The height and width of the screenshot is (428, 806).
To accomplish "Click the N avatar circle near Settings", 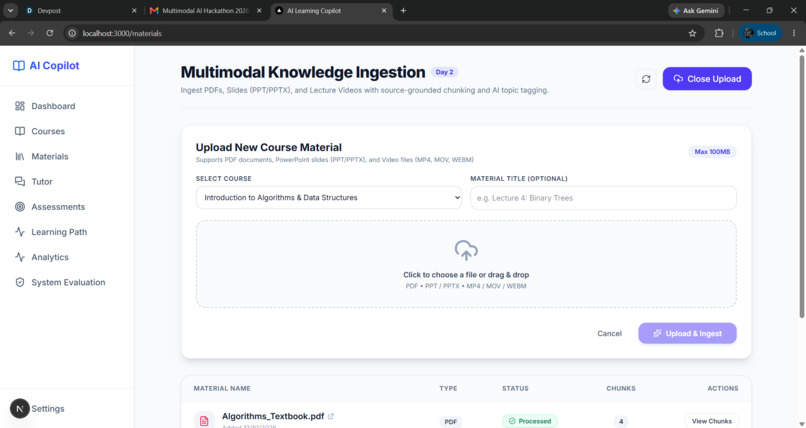I will pos(20,409).
